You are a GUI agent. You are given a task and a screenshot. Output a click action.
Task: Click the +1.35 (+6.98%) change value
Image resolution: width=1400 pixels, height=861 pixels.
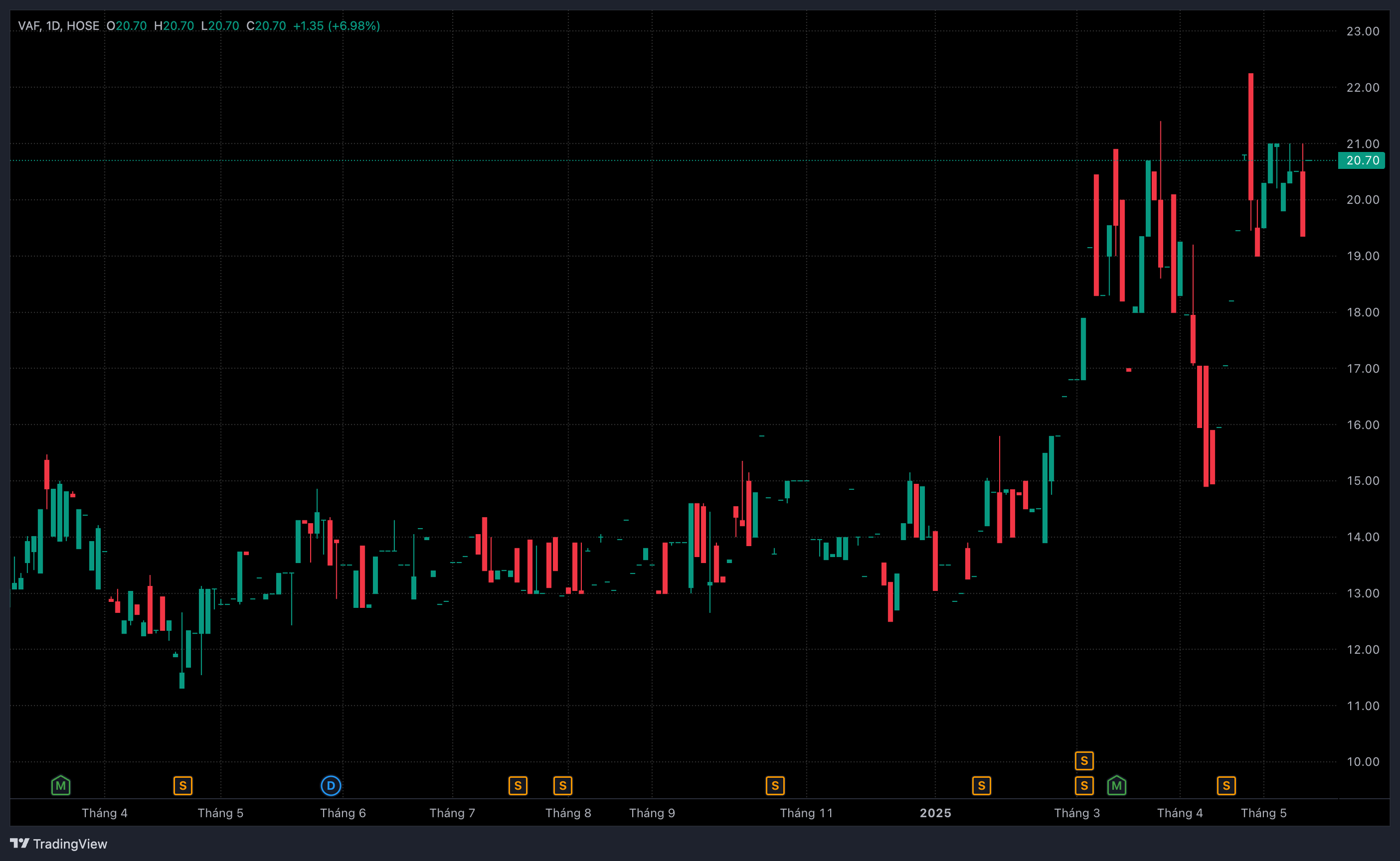tap(336, 26)
